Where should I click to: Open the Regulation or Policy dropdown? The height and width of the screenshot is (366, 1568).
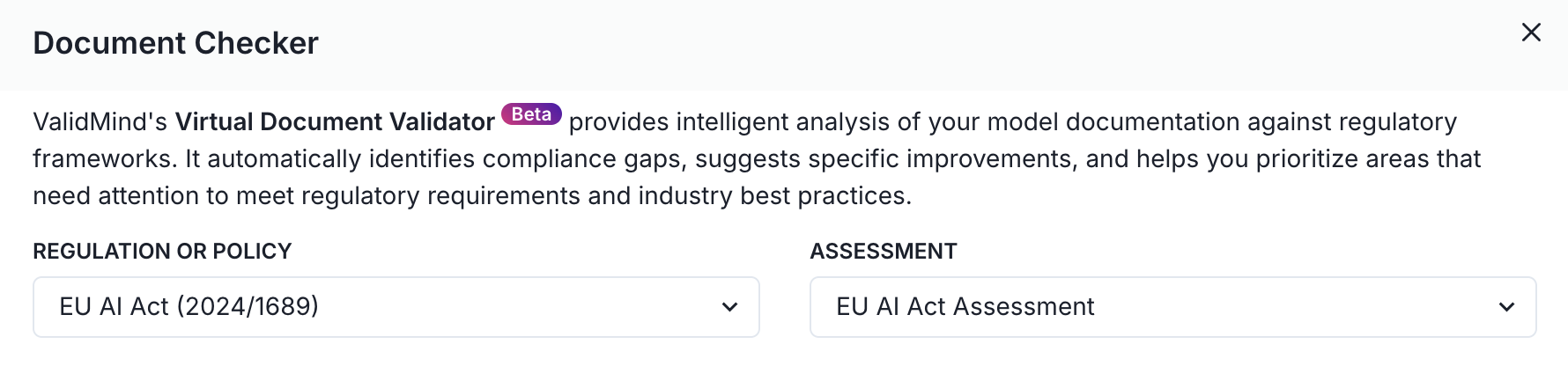(x=396, y=307)
